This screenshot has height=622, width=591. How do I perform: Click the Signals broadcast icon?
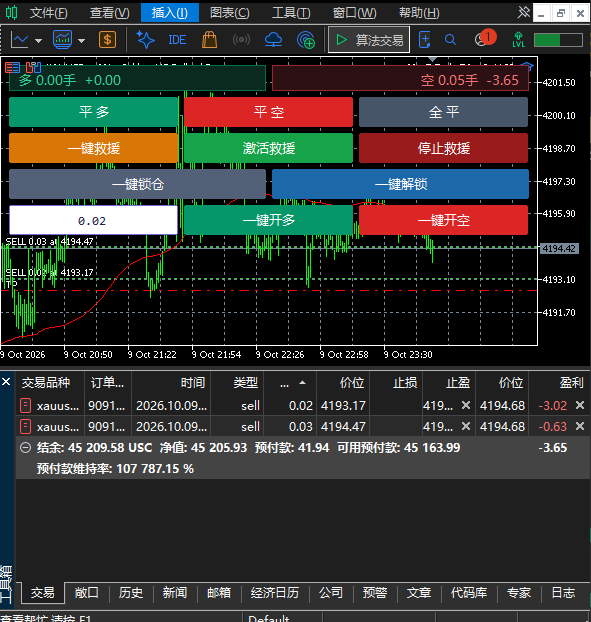[241, 40]
